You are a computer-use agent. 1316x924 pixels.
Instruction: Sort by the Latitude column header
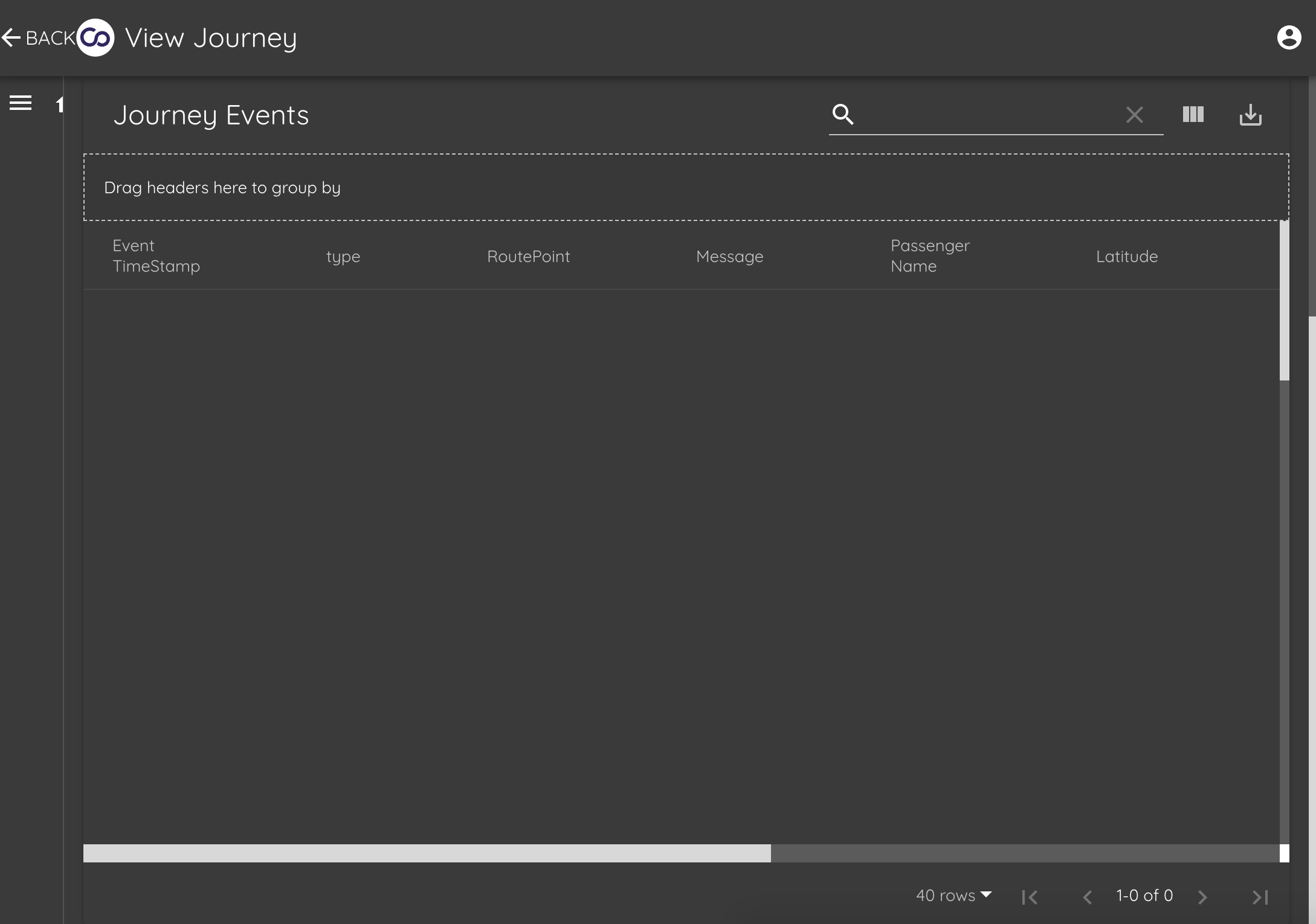point(1126,256)
